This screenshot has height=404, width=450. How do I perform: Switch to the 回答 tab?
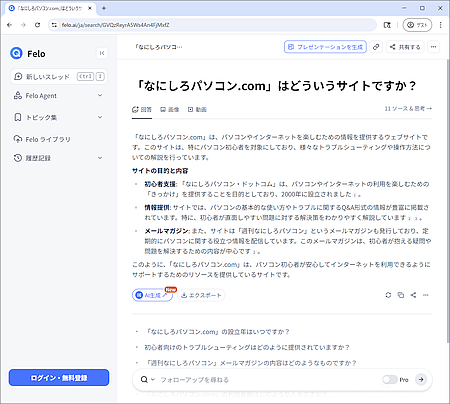point(142,109)
